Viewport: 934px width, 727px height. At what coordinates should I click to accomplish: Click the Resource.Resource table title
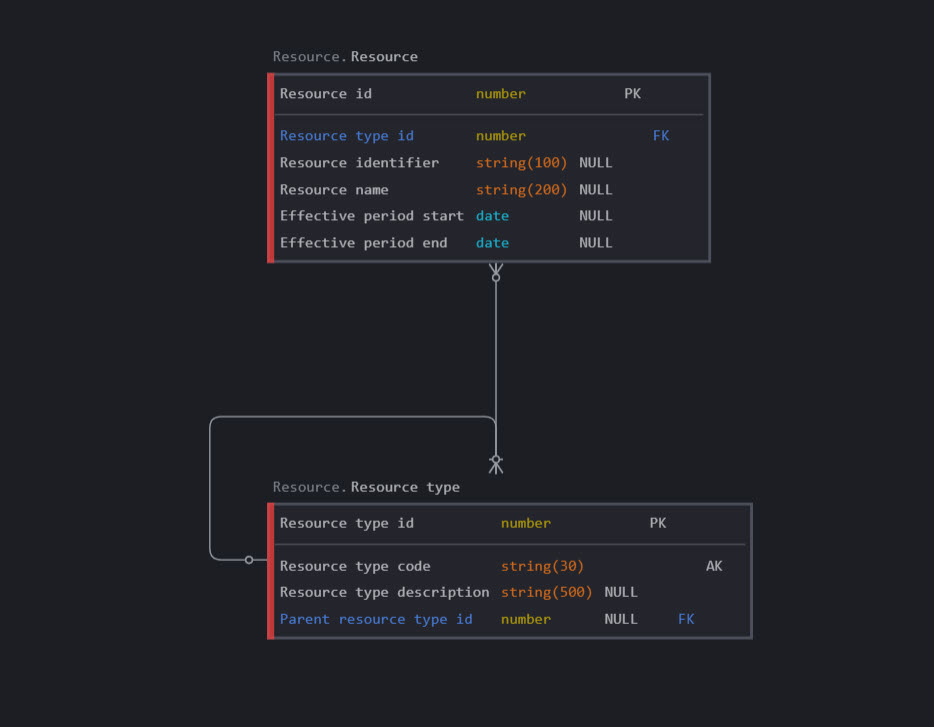tap(345, 57)
